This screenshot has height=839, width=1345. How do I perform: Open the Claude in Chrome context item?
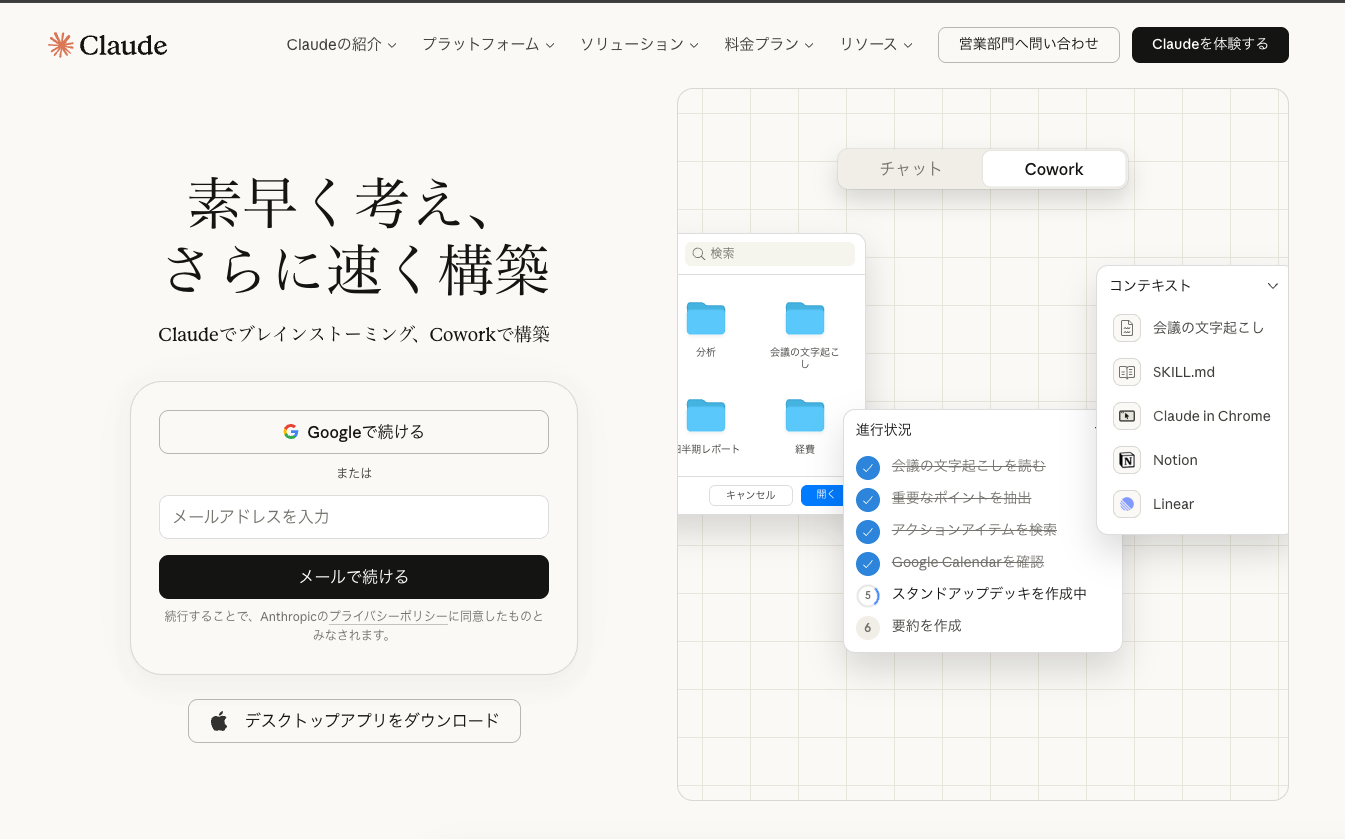[x=1126, y=416]
